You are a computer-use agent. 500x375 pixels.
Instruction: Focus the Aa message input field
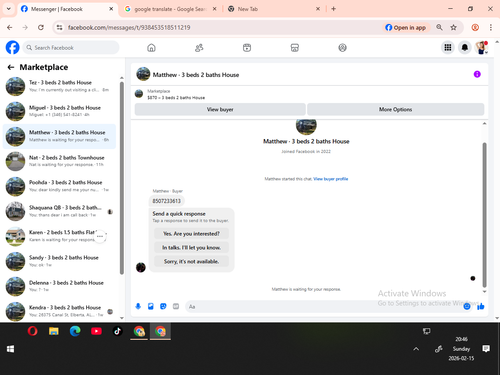tap(323, 306)
